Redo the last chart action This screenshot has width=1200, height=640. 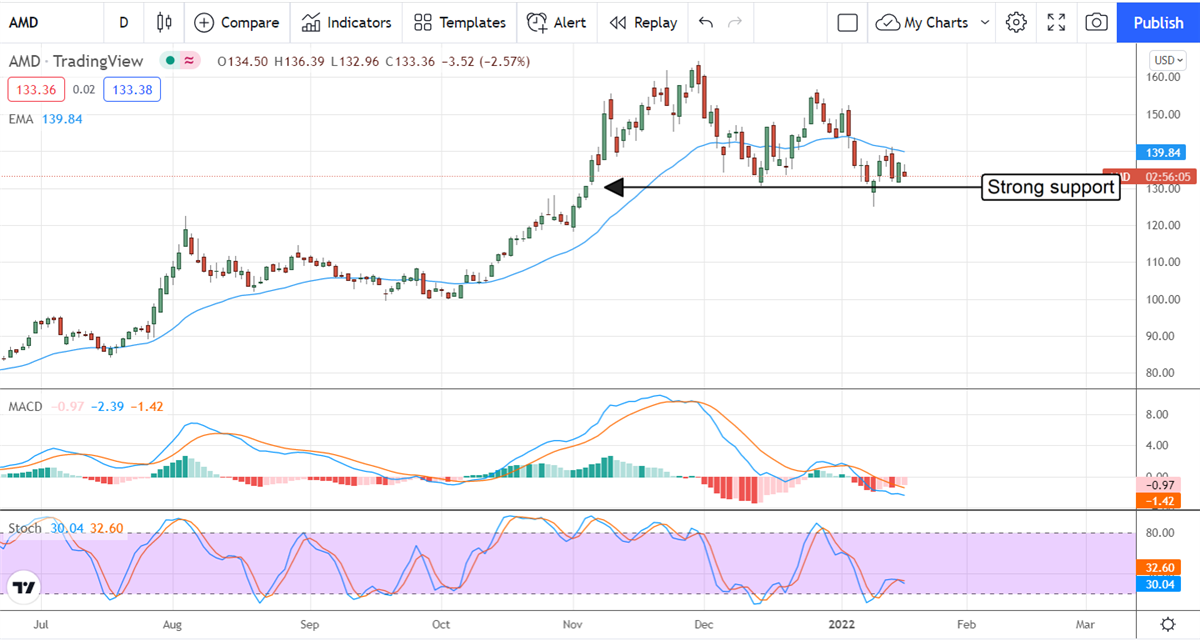coord(735,22)
